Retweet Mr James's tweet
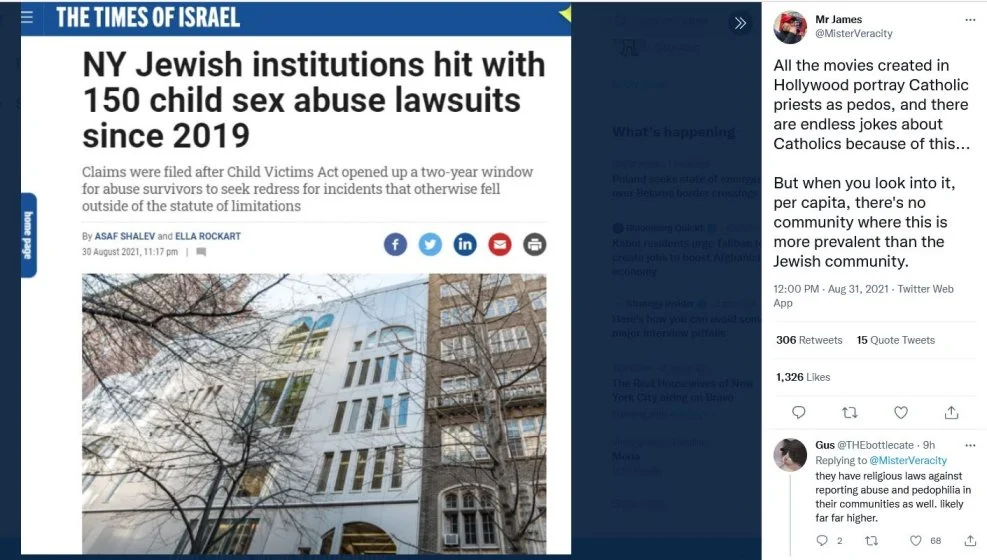 [850, 412]
